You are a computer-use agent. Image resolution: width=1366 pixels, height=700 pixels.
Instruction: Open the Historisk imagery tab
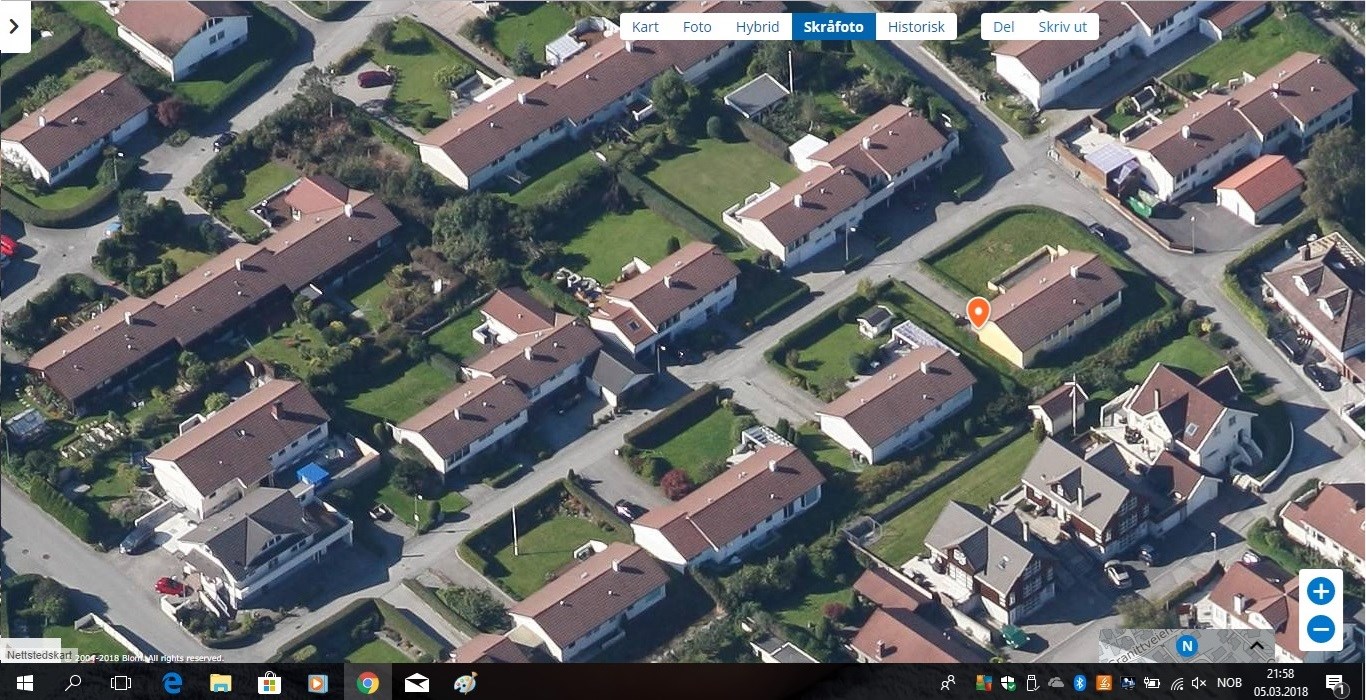[916, 27]
